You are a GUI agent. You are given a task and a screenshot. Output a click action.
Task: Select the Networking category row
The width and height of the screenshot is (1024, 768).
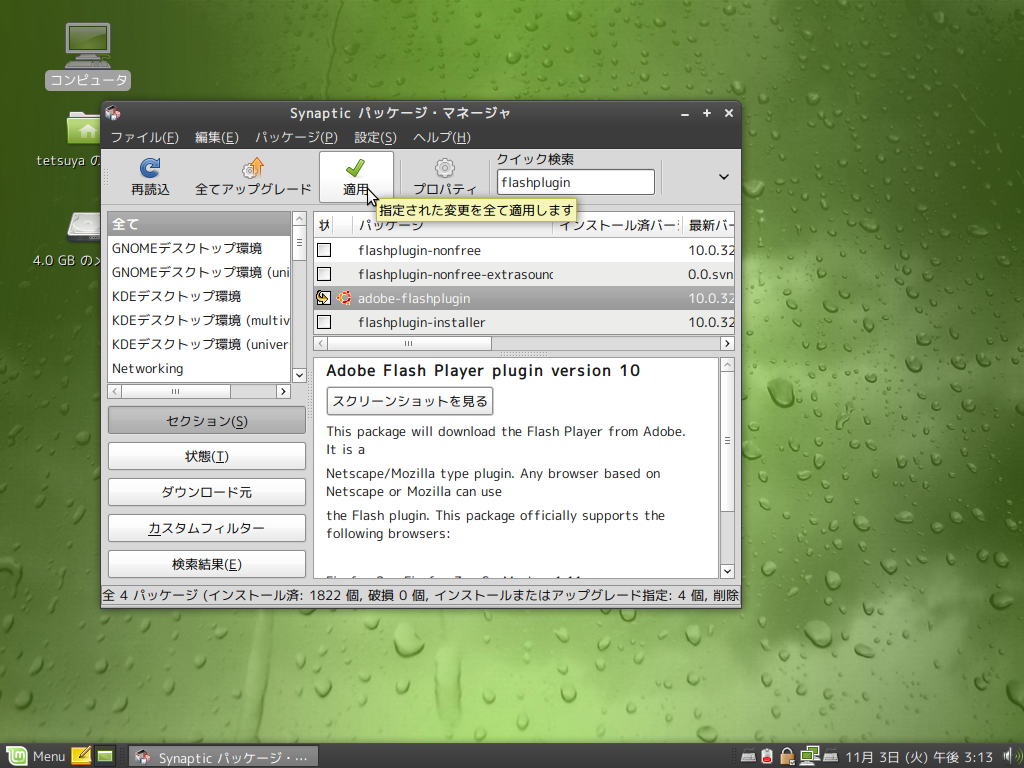coord(199,369)
